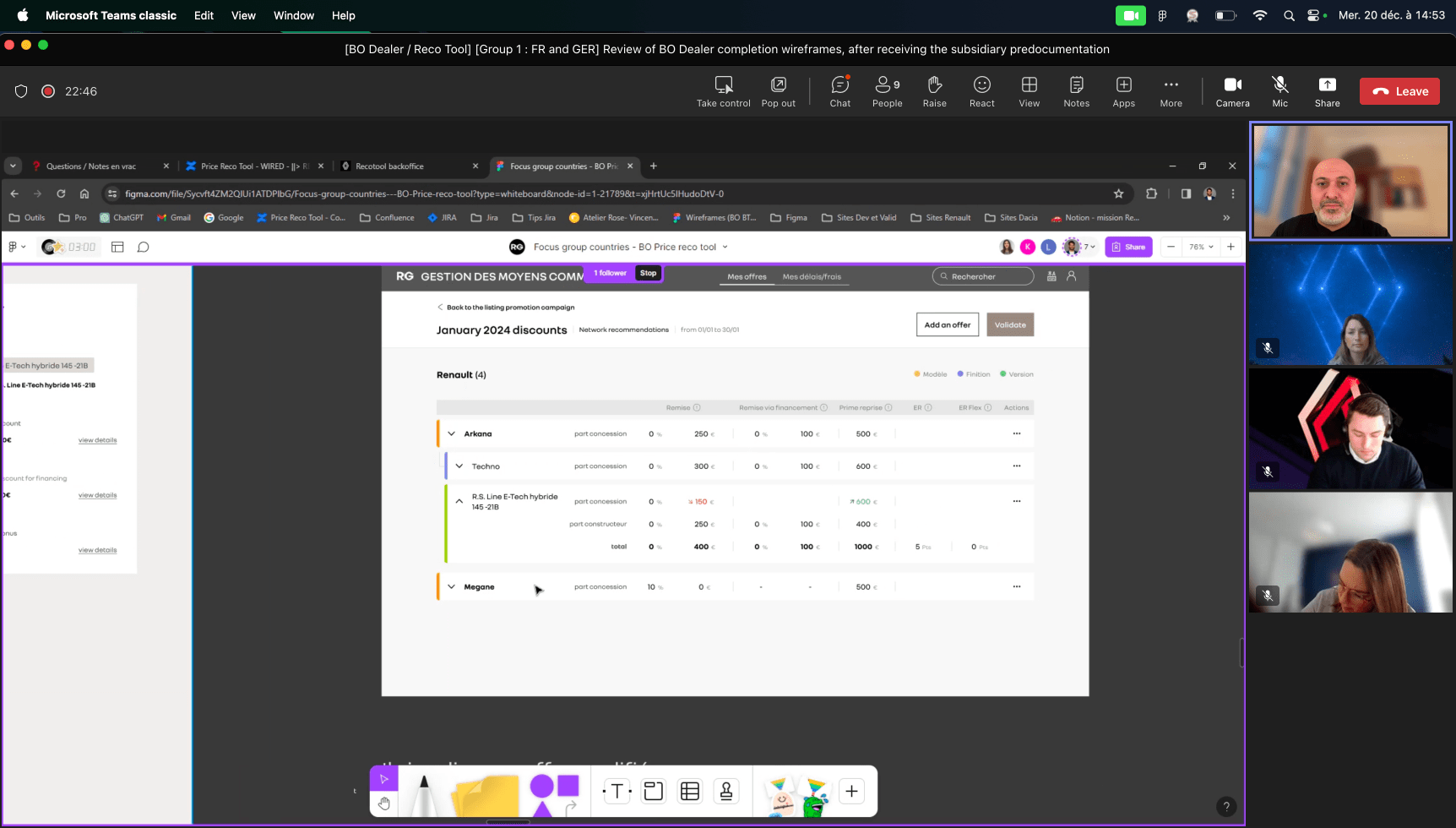This screenshot has width=1456, height=828.
Task: Open the 76% zoom dropdown
Action: click(1201, 247)
